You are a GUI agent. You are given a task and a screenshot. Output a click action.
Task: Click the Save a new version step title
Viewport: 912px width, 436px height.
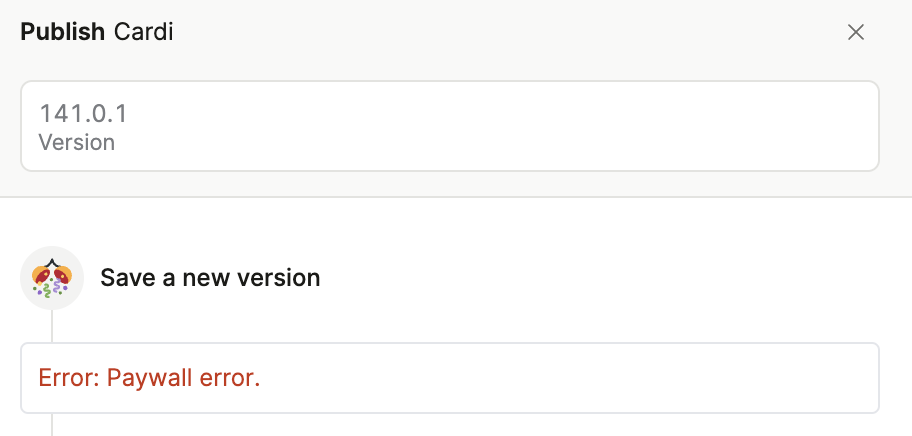click(210, 277)
